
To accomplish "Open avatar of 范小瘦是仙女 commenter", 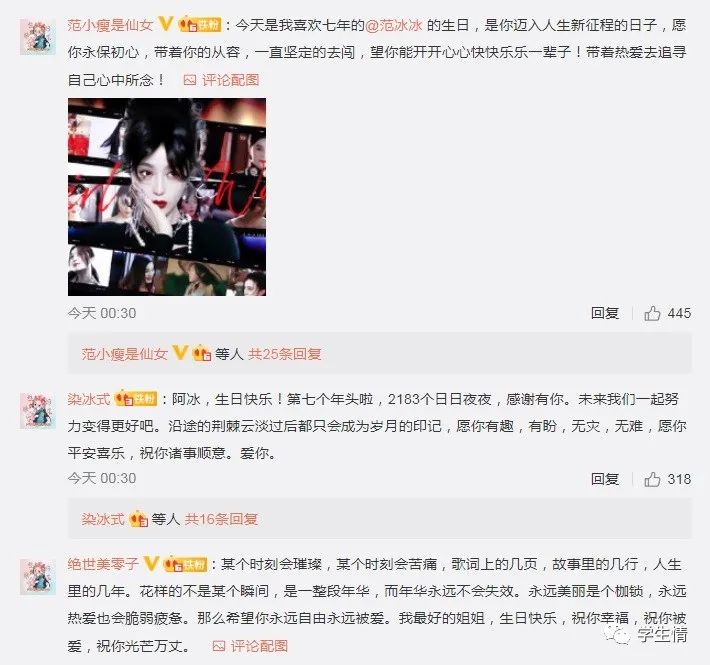I will tap(38, 37).
